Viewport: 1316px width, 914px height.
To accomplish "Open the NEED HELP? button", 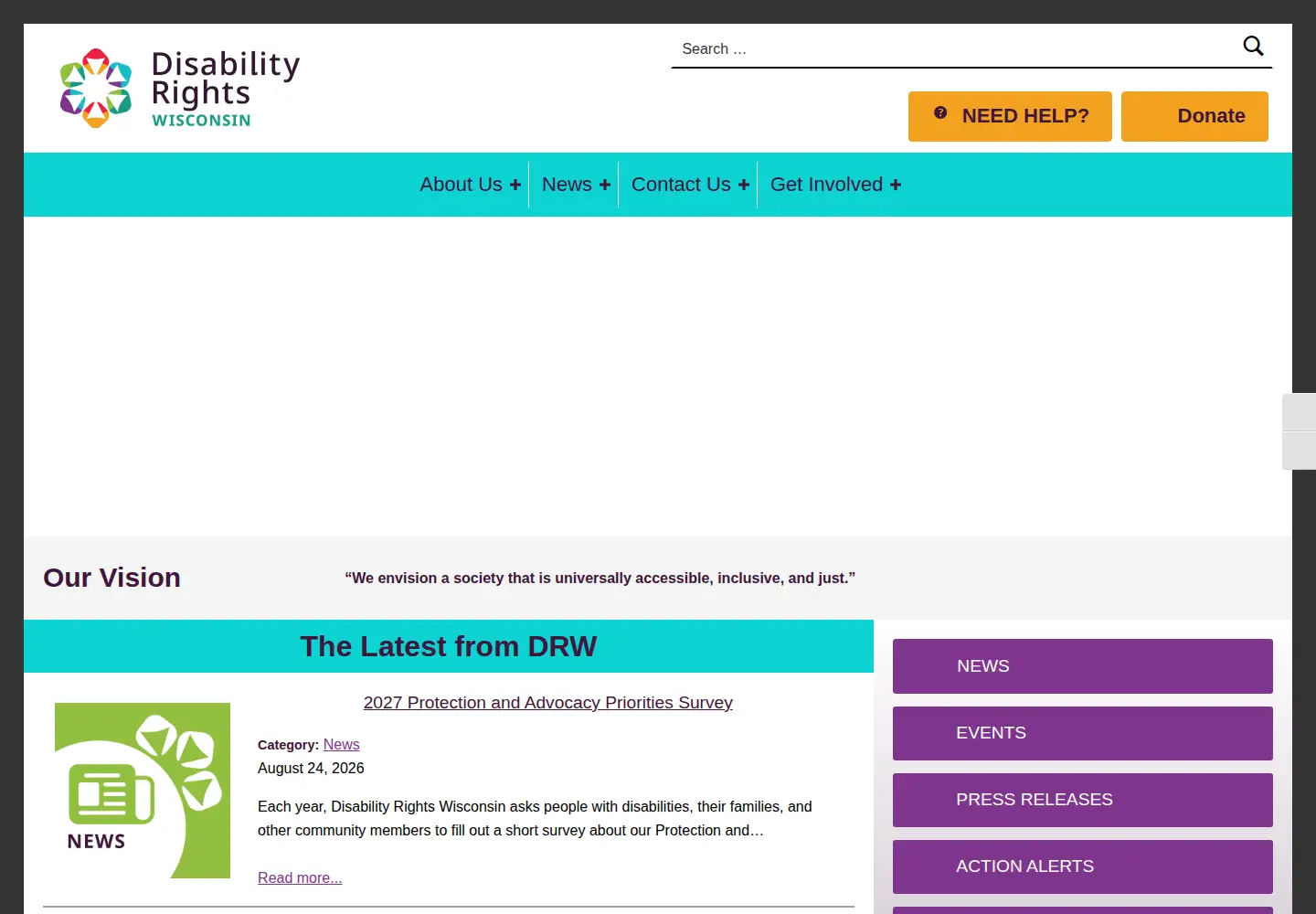I will [1010, 116].
